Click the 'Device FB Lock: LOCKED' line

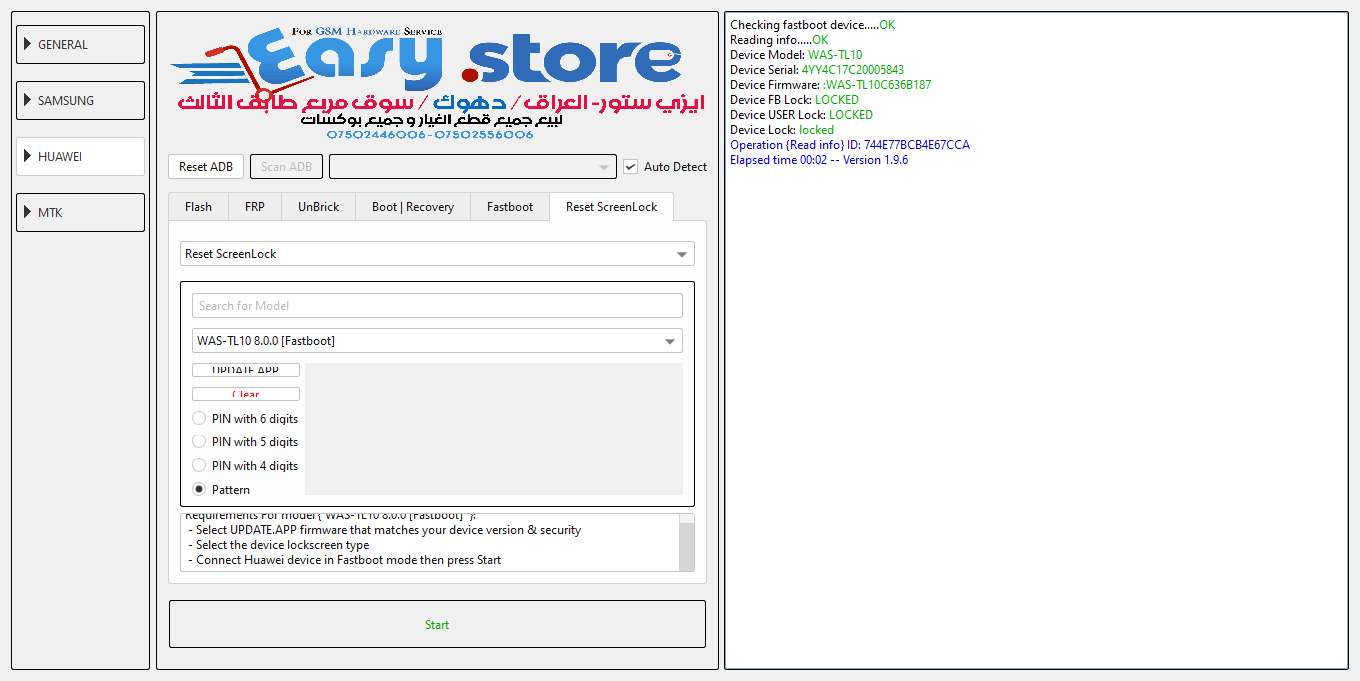pos(794,100)
